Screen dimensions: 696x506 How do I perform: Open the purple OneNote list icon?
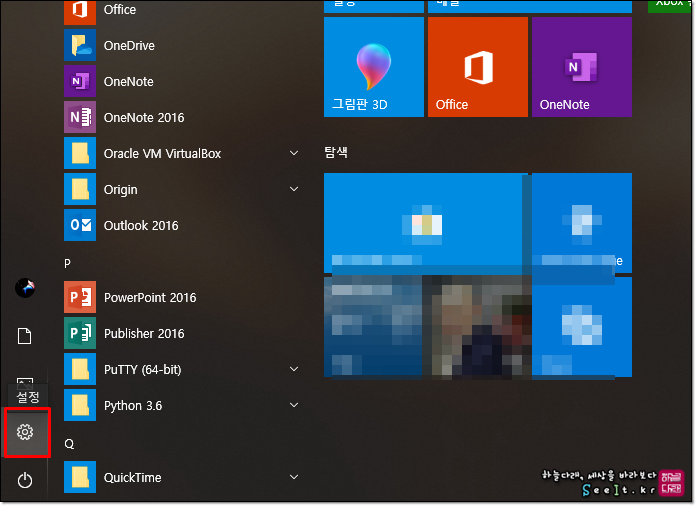80,81
